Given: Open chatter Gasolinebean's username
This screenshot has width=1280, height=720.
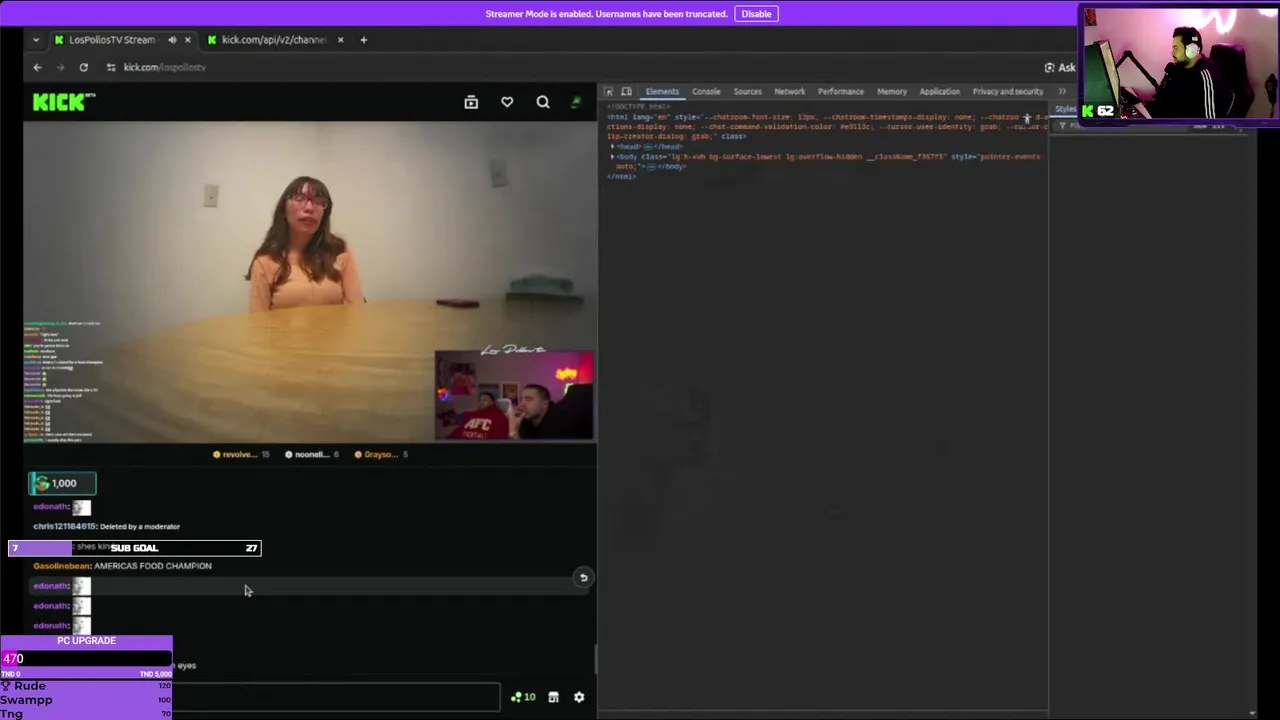Looking at the screenshot, I should tap(61, 566).
